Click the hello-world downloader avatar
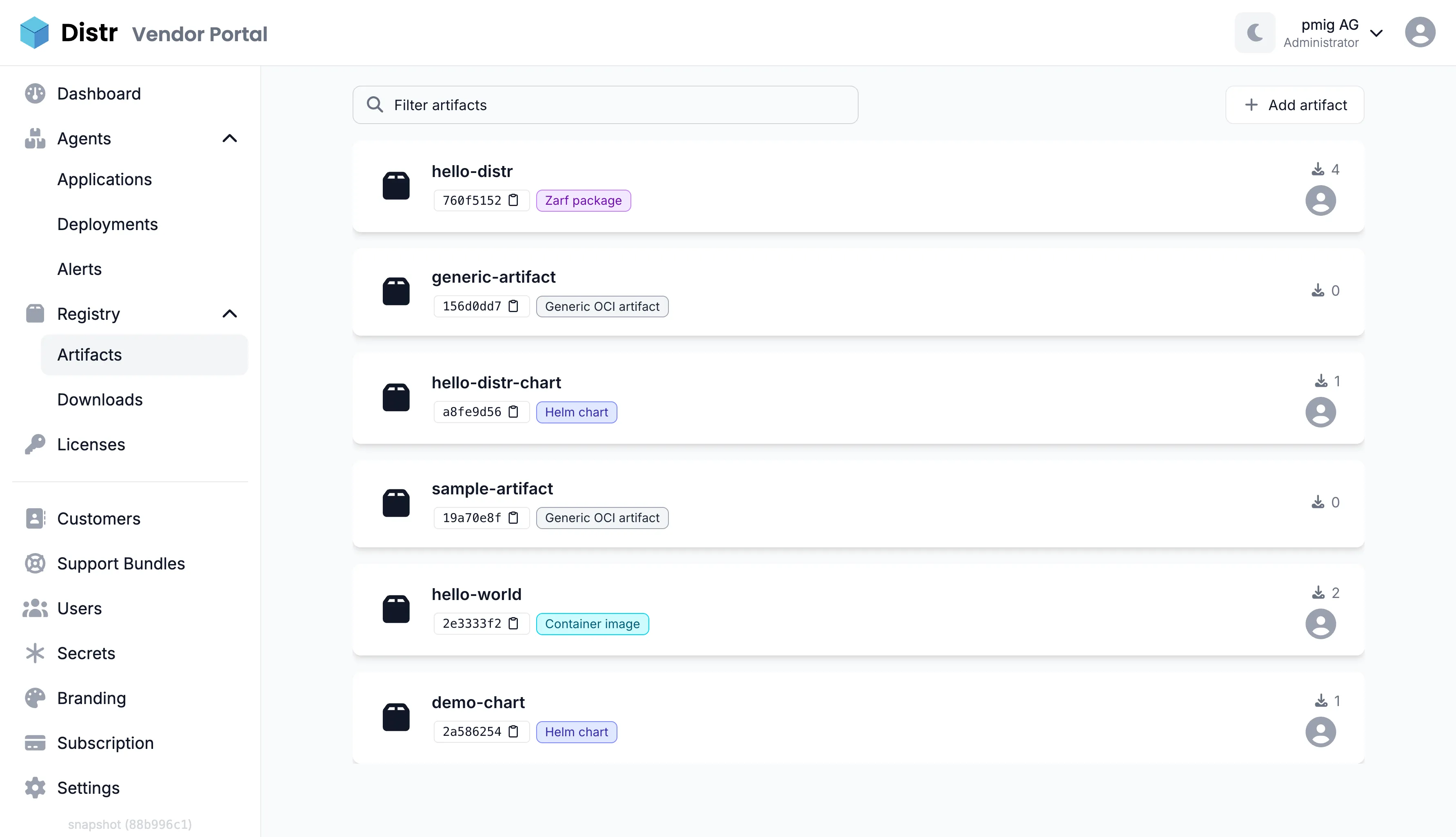This screenshot has width=1456, height=837. tap(1320, 624)
